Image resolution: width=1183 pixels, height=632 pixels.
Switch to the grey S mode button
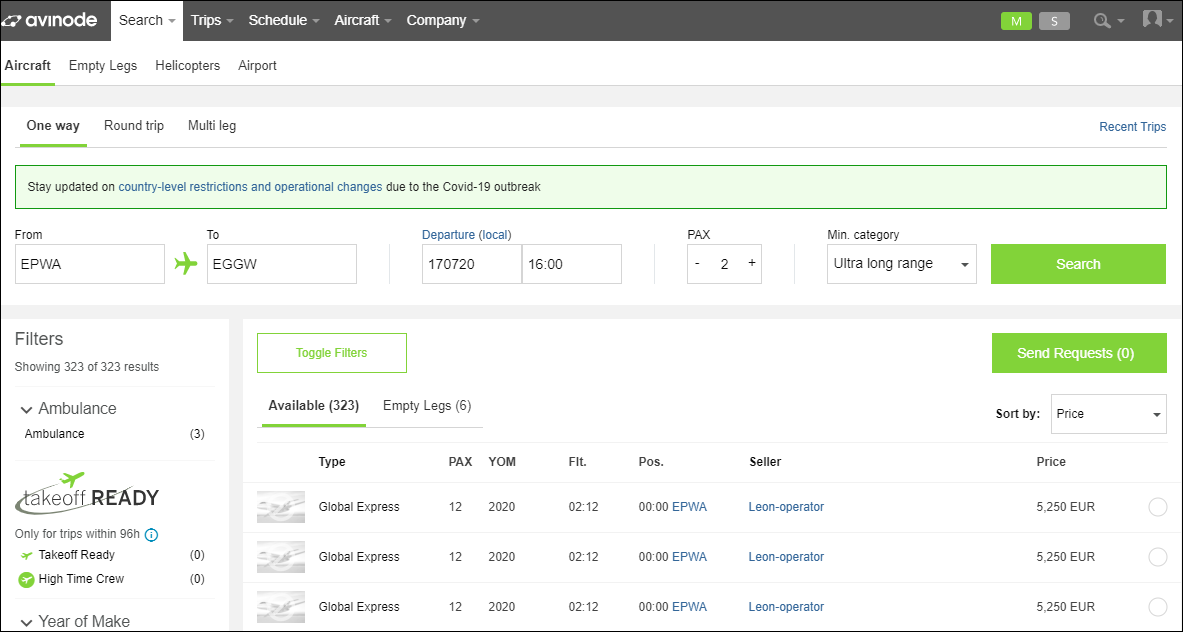pos(1054,21)
